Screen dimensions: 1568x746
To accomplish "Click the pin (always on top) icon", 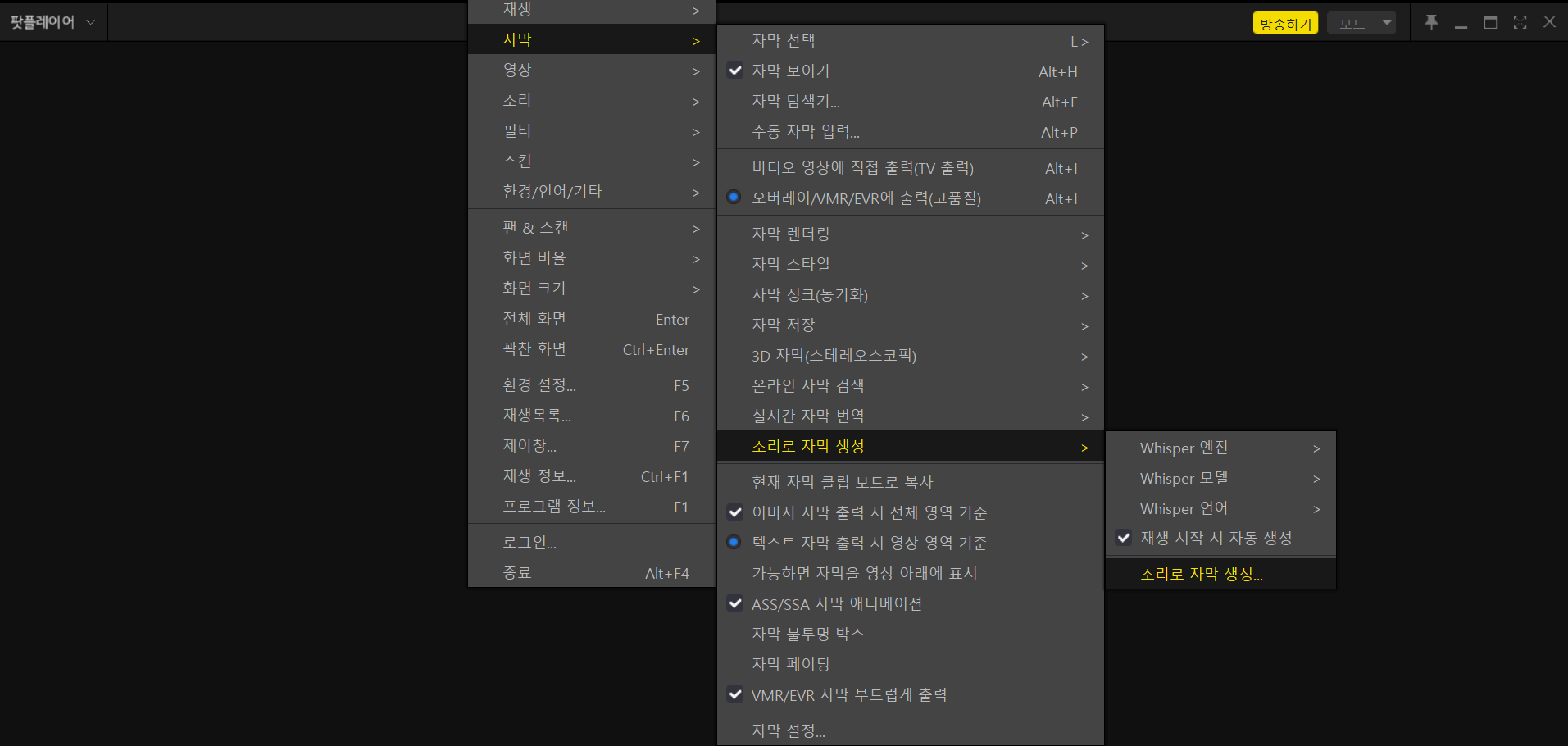I will coord(1431,22).
